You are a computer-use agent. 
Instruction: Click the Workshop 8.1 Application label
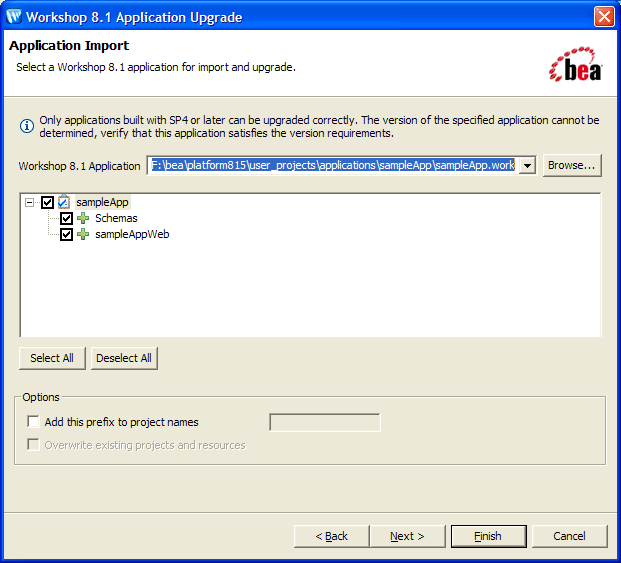[79, 166]
